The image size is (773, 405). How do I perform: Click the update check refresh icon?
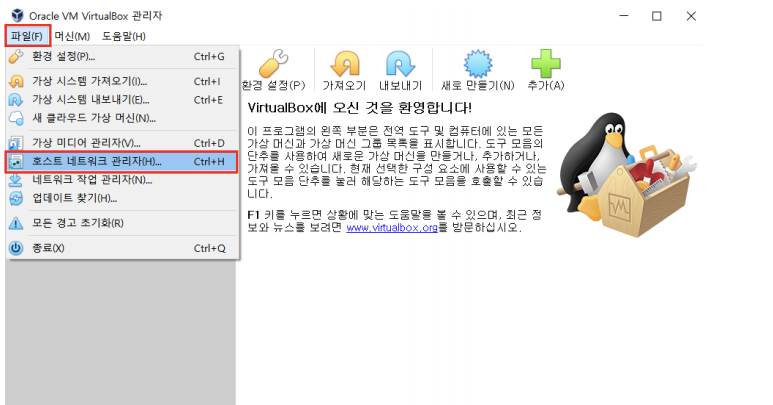tap(16, 199)
